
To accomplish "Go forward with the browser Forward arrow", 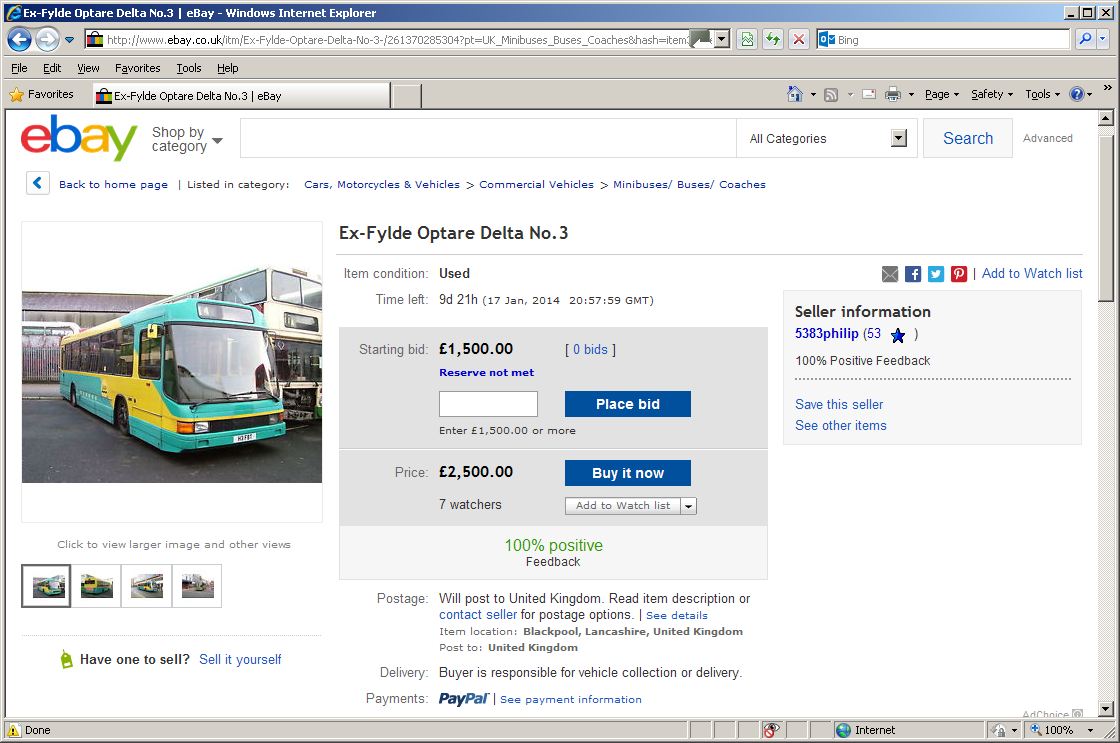I will [x=47, y=39].
